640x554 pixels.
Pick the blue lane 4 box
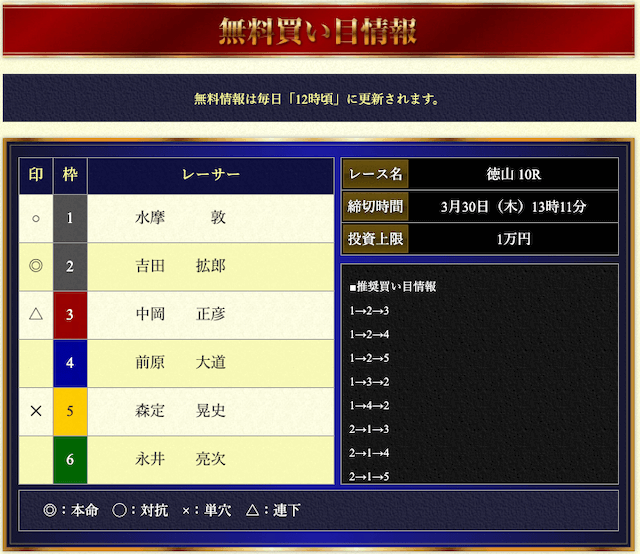pyautogui.click(x=70, y=362)
